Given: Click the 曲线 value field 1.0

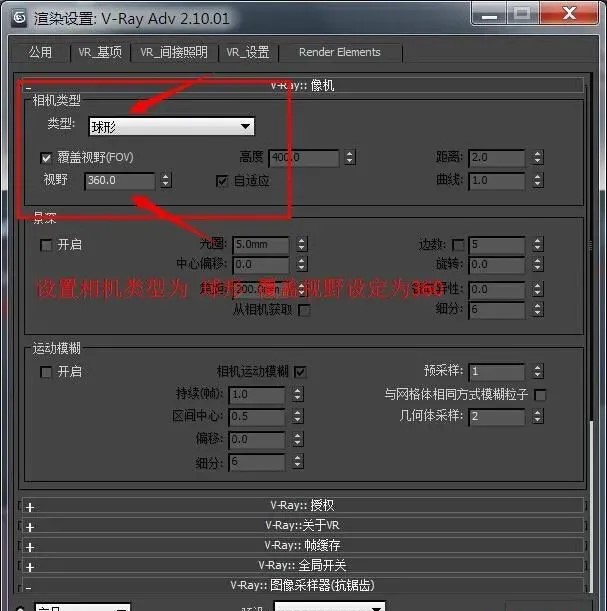Looking at the screenshot, I should click(x=497, y=181).
